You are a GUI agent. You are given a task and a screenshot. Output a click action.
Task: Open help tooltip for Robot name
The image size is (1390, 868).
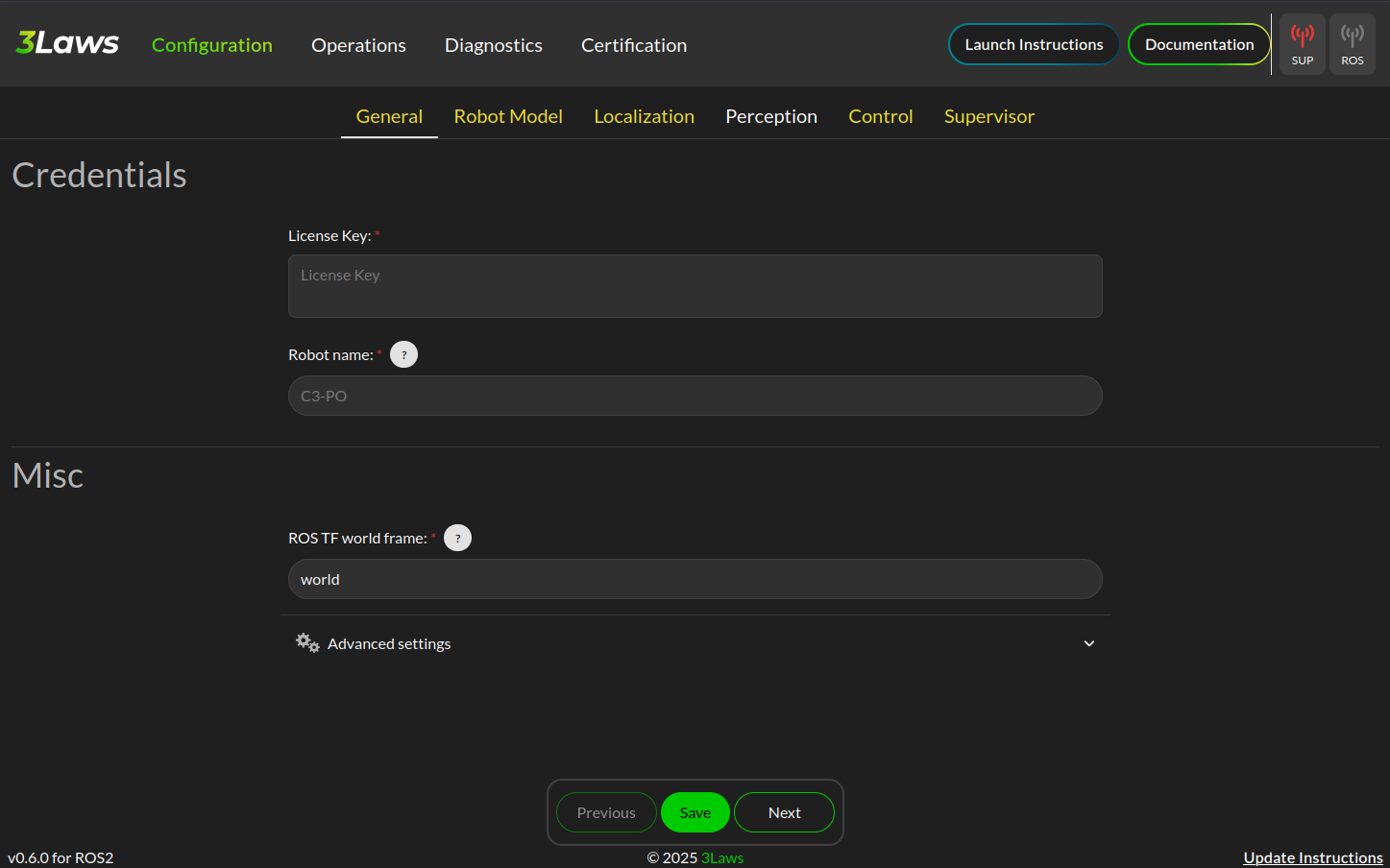(403, 354)
